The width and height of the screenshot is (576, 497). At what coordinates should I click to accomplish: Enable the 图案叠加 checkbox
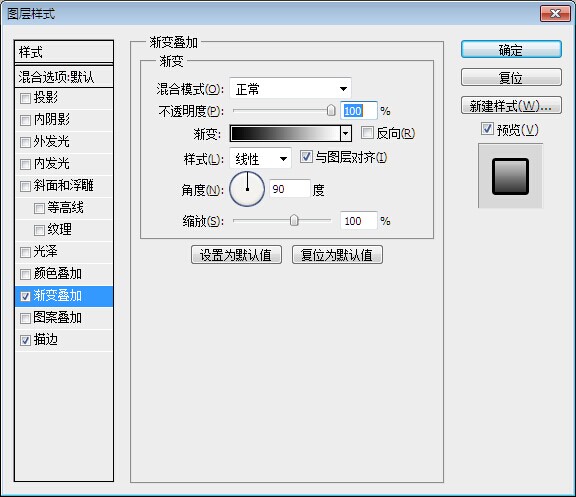point(25,318)
